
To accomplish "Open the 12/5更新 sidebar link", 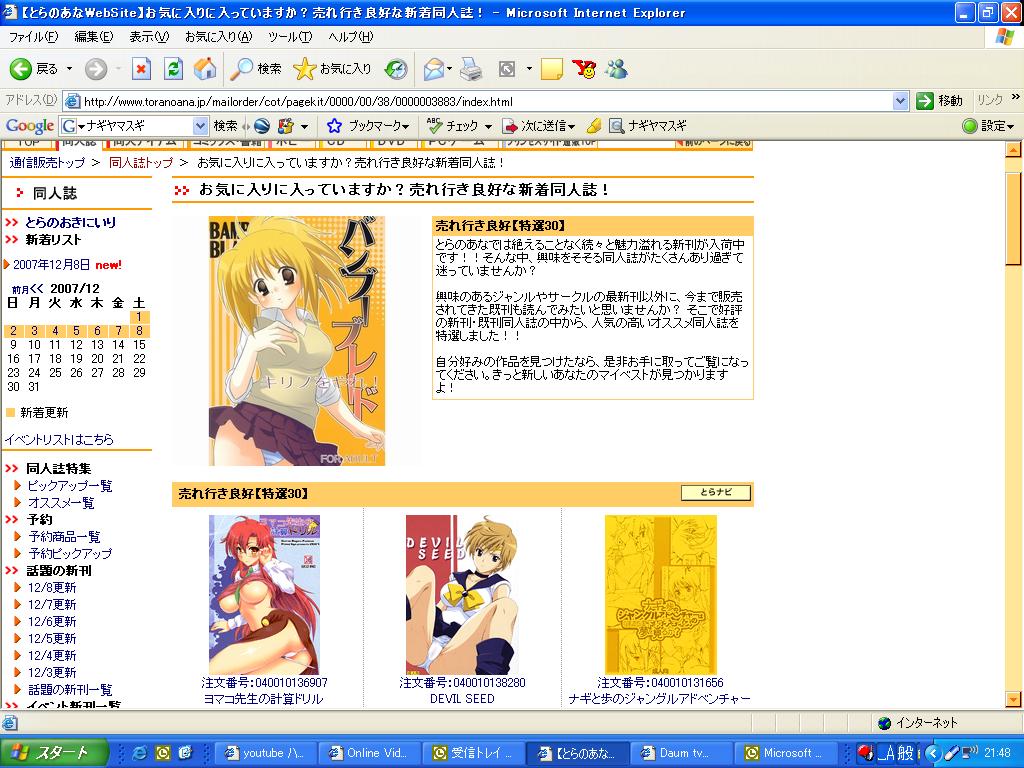I will click(52, 639).
